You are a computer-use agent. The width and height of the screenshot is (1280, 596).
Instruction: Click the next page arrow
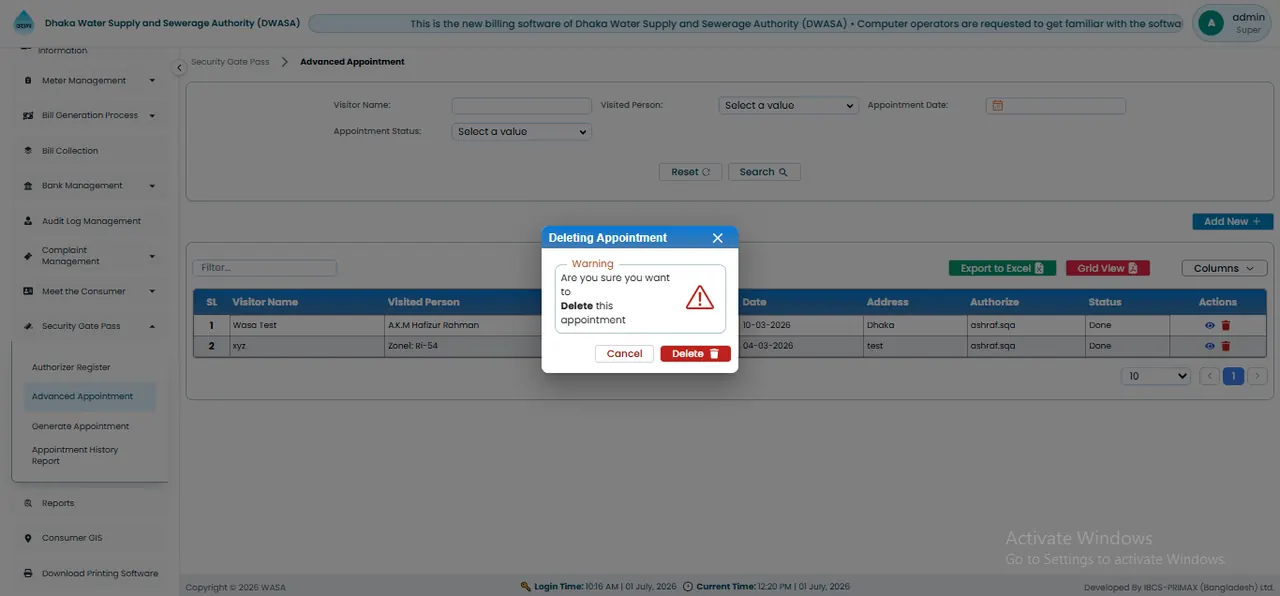pos(1258,376)
